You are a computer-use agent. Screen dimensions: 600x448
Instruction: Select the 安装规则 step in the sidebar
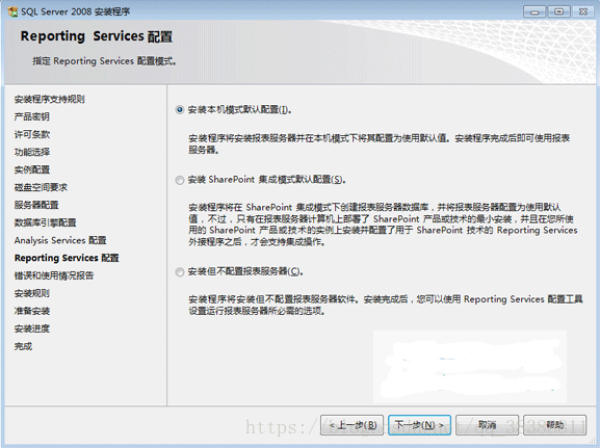[x=32, y=293]
